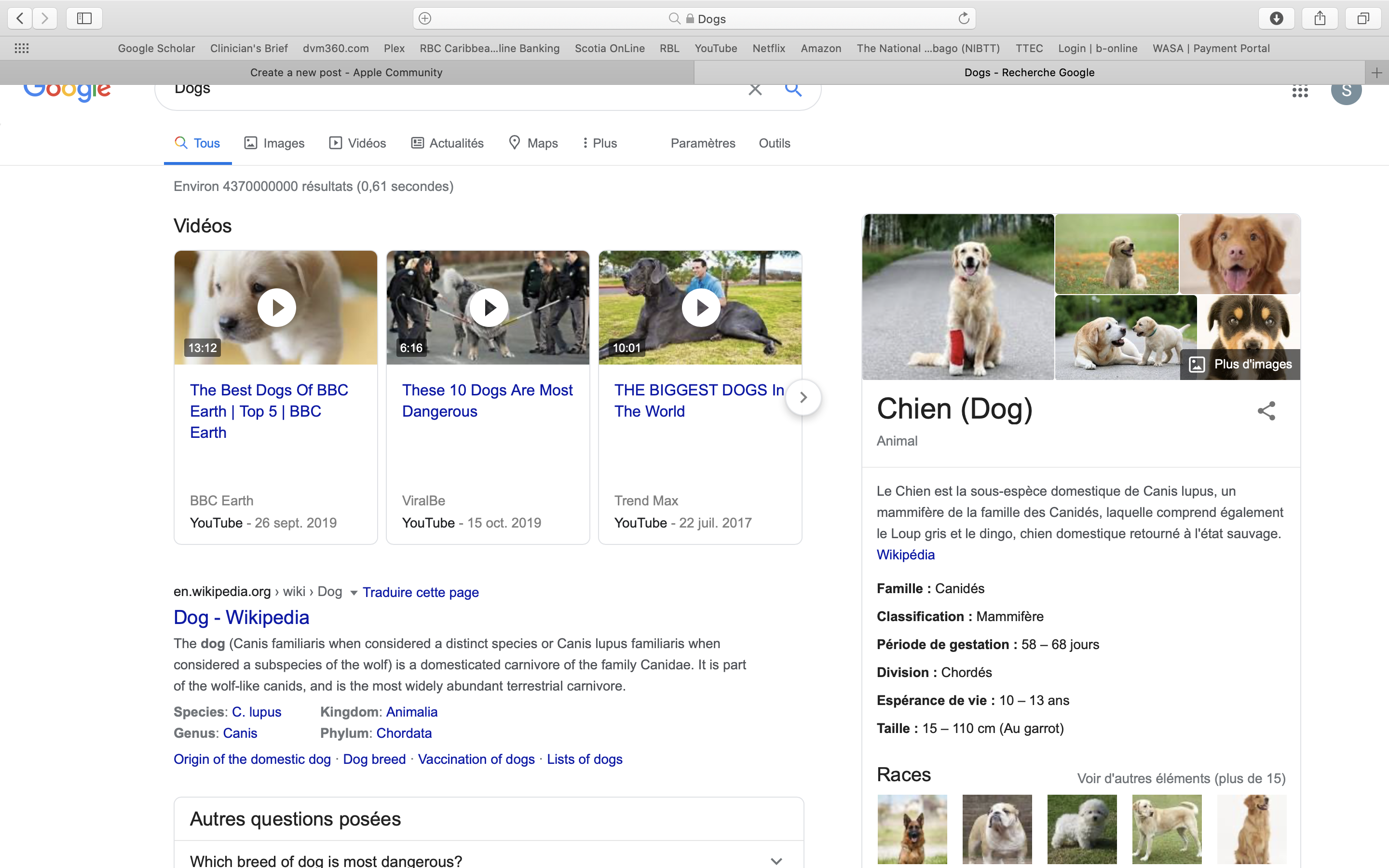Image resolution: width=1389 pixels, height=868 pixels.
Task: Click the Share icon in Safari toolbar
Action: 1320,18
